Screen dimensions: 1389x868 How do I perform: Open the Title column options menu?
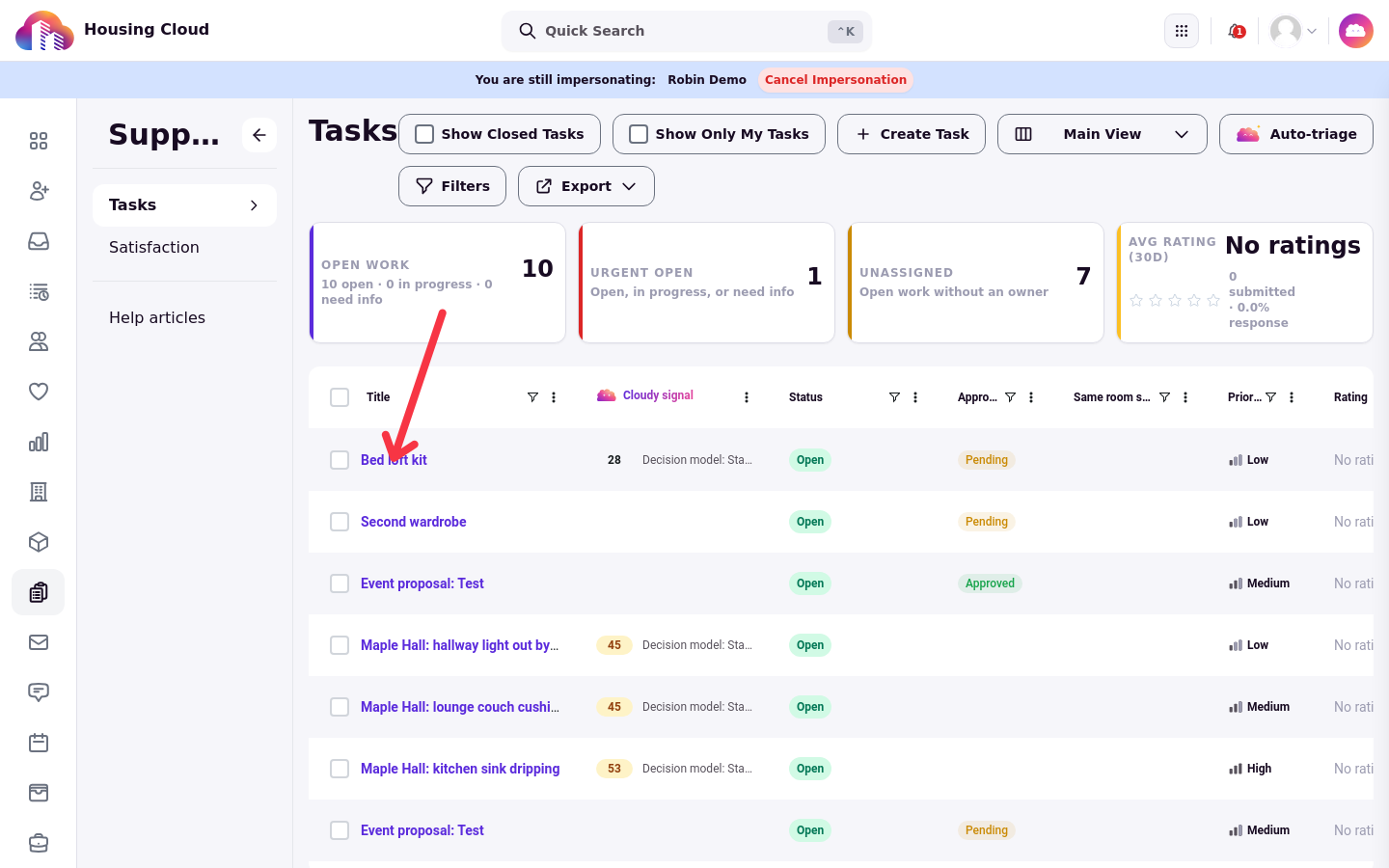coord(554,397)
